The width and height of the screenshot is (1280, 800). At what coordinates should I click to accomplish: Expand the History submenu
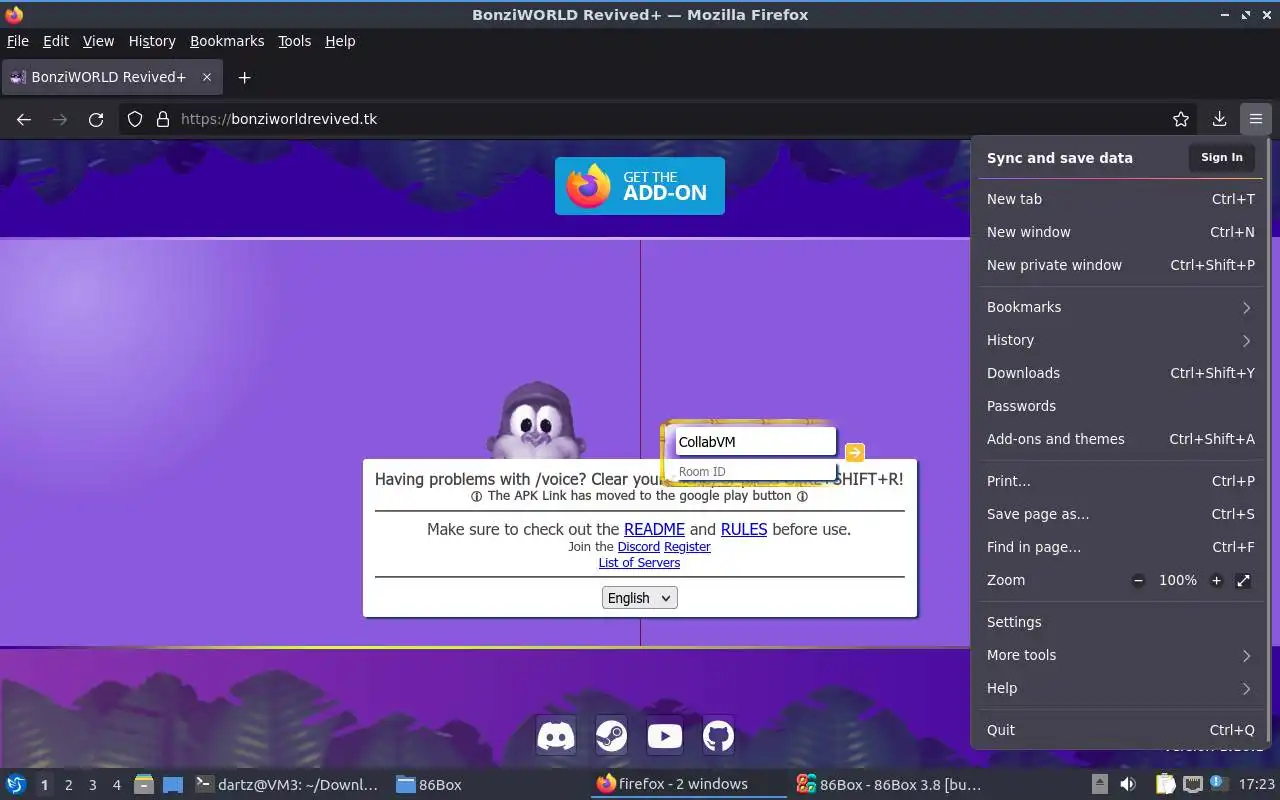pyautogui.click(x=1120, y=340)
